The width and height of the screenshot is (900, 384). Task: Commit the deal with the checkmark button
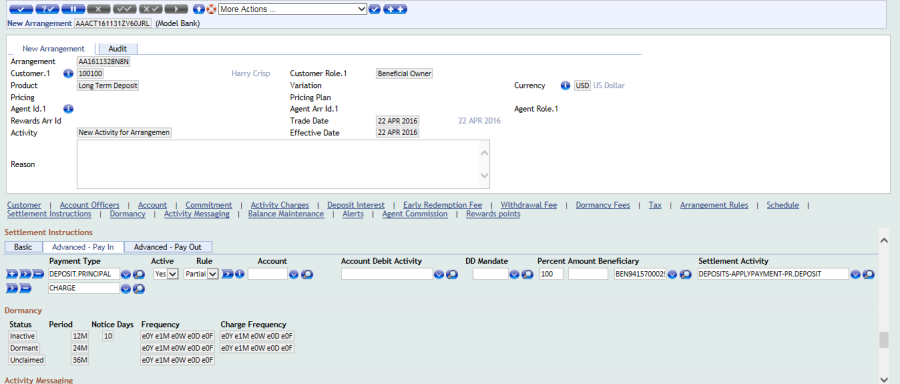[21, 9]
